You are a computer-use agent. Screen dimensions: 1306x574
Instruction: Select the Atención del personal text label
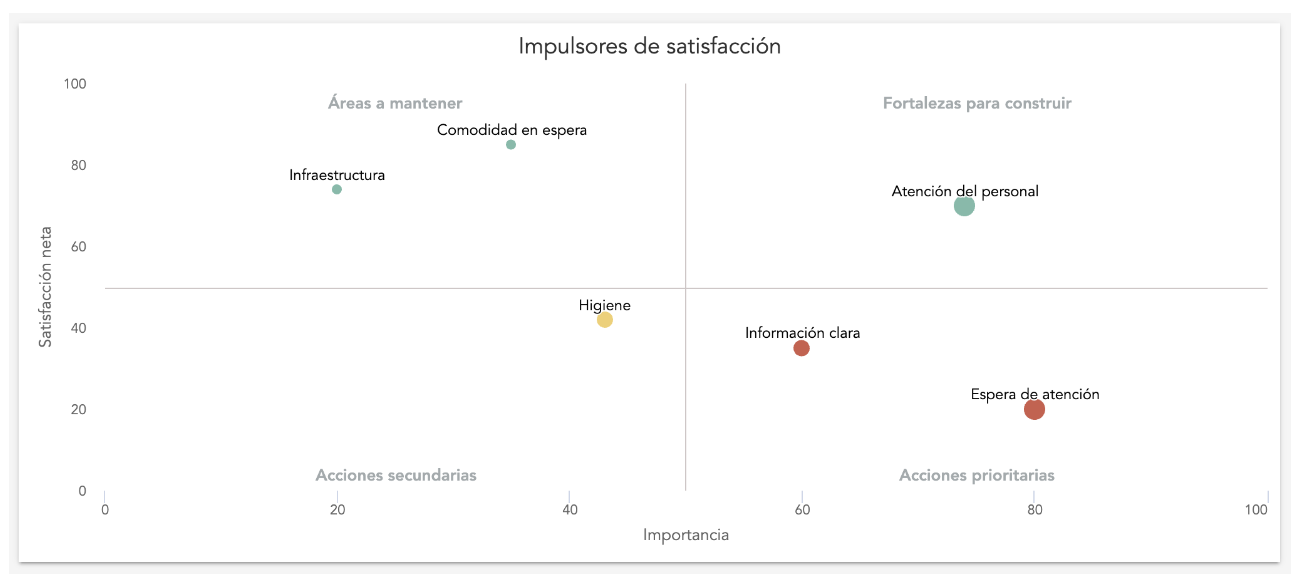tap(965, 191)
